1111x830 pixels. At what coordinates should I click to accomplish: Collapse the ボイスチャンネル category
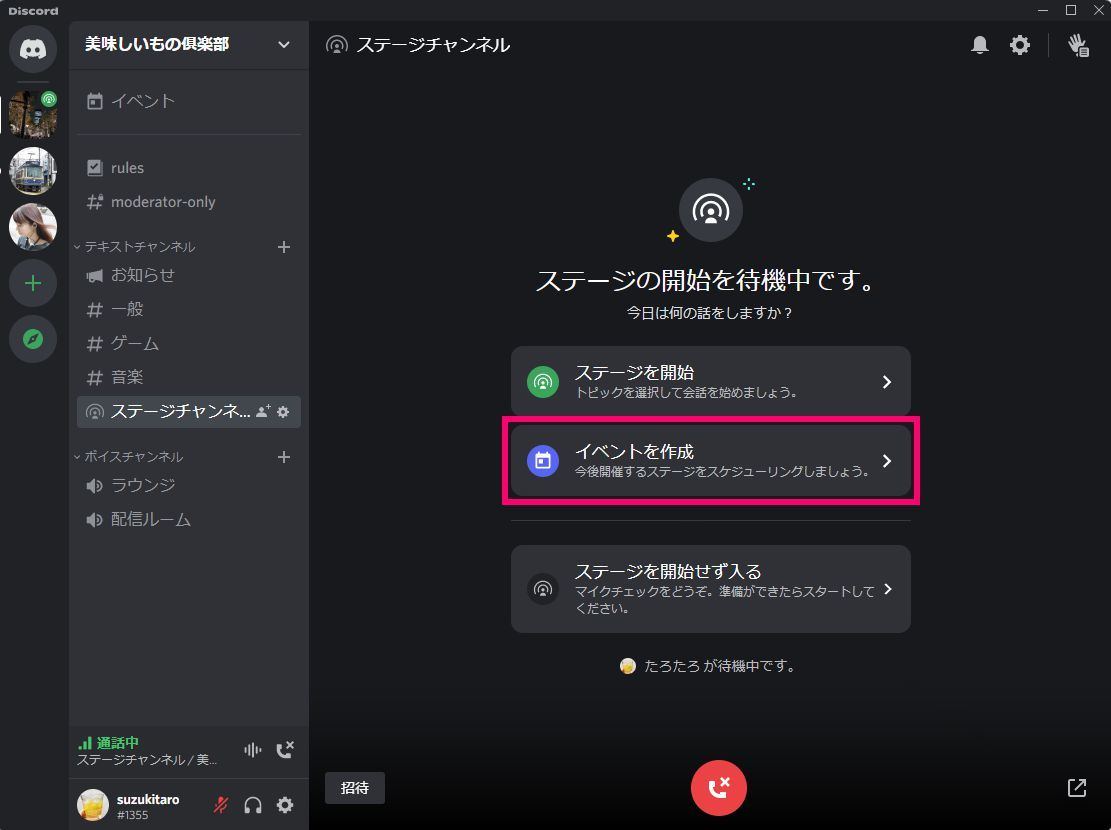coord(129,457)
